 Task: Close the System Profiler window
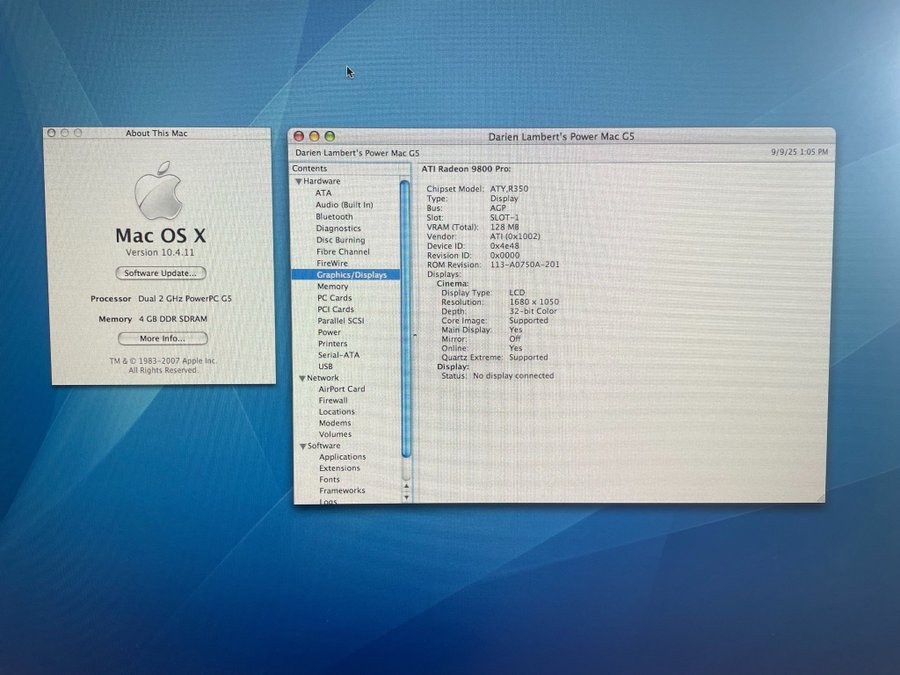point(298,137)
